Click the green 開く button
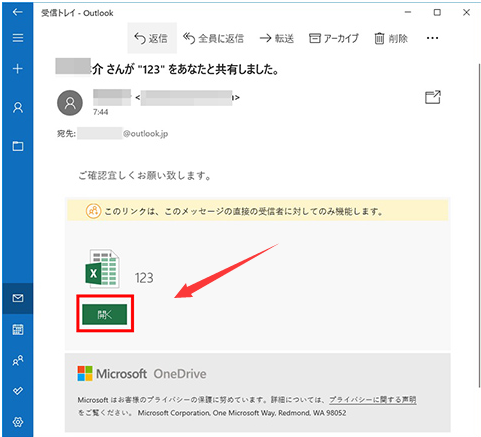 click(105, 314)
